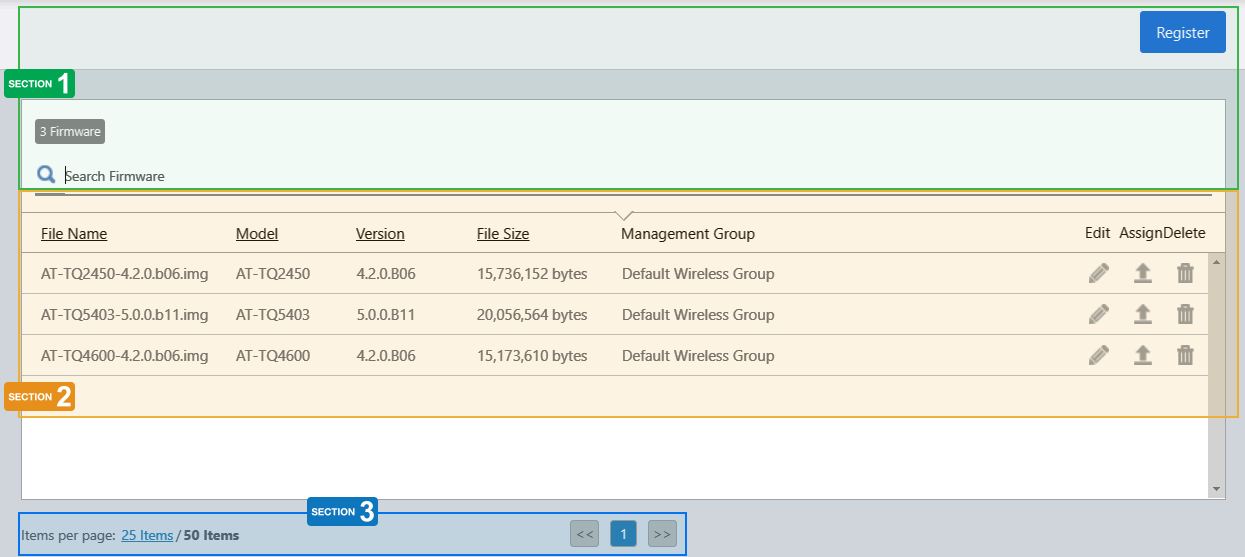Click the search magnifier icon
The height and width of the screenshot is (557, 1245).
(46, 175)
